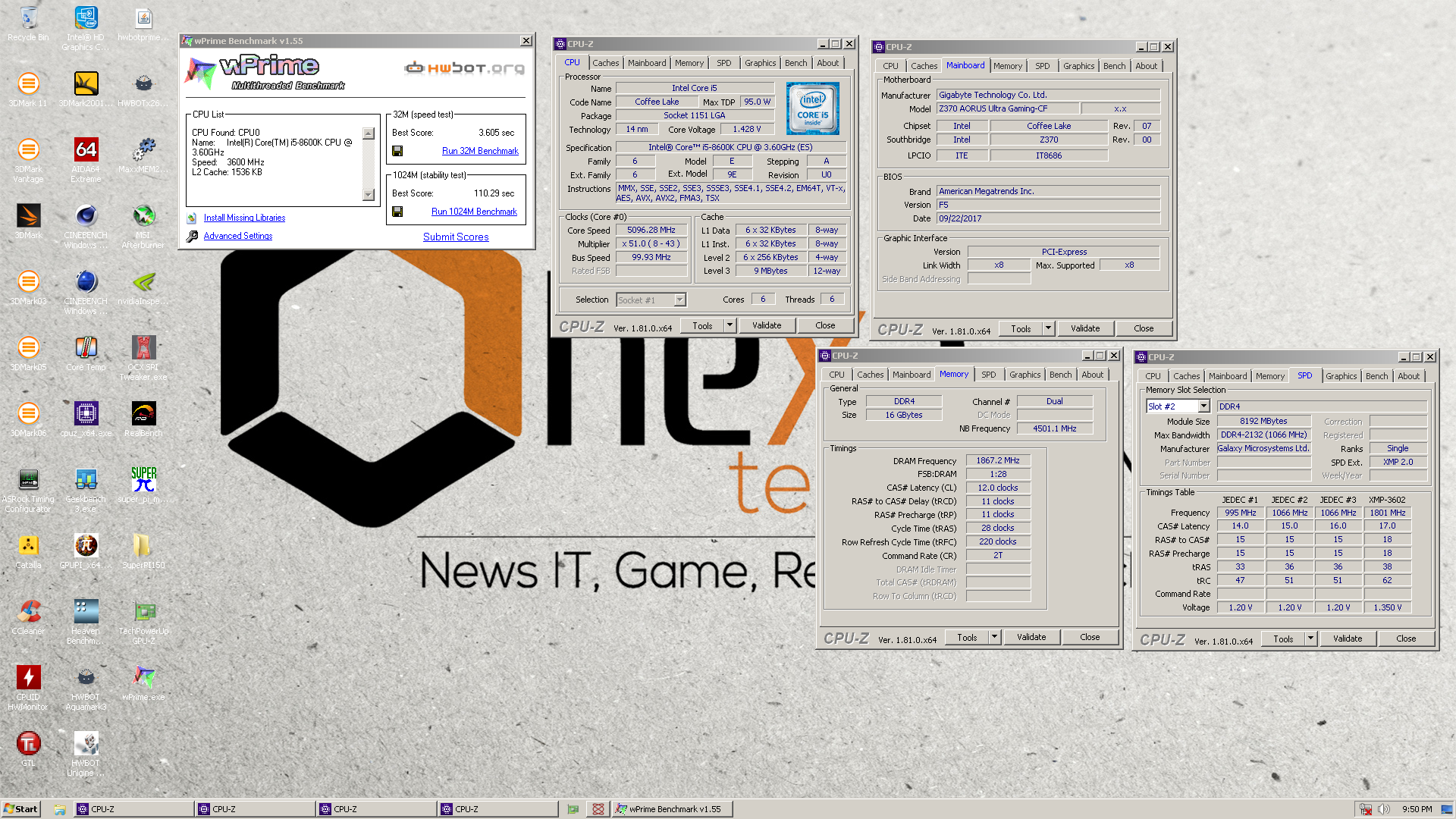The image size is (1456, 819).
Task: Open MSI Afterburner desktop icon
Action: coord(143,226)
